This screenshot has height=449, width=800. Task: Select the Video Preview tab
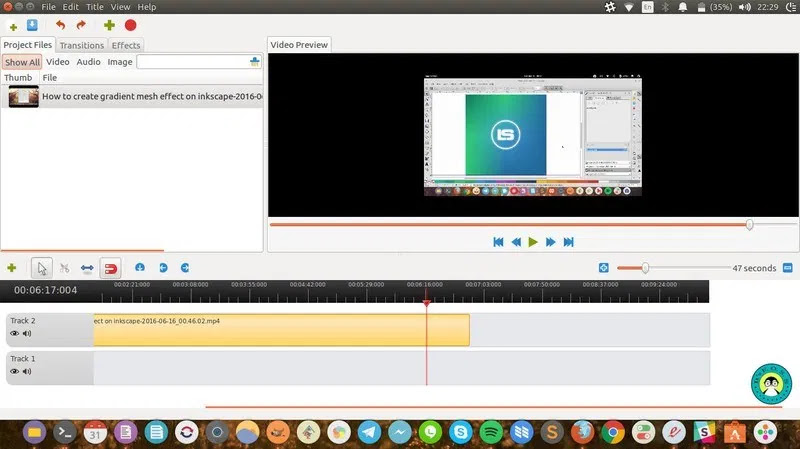coord(299,45)
